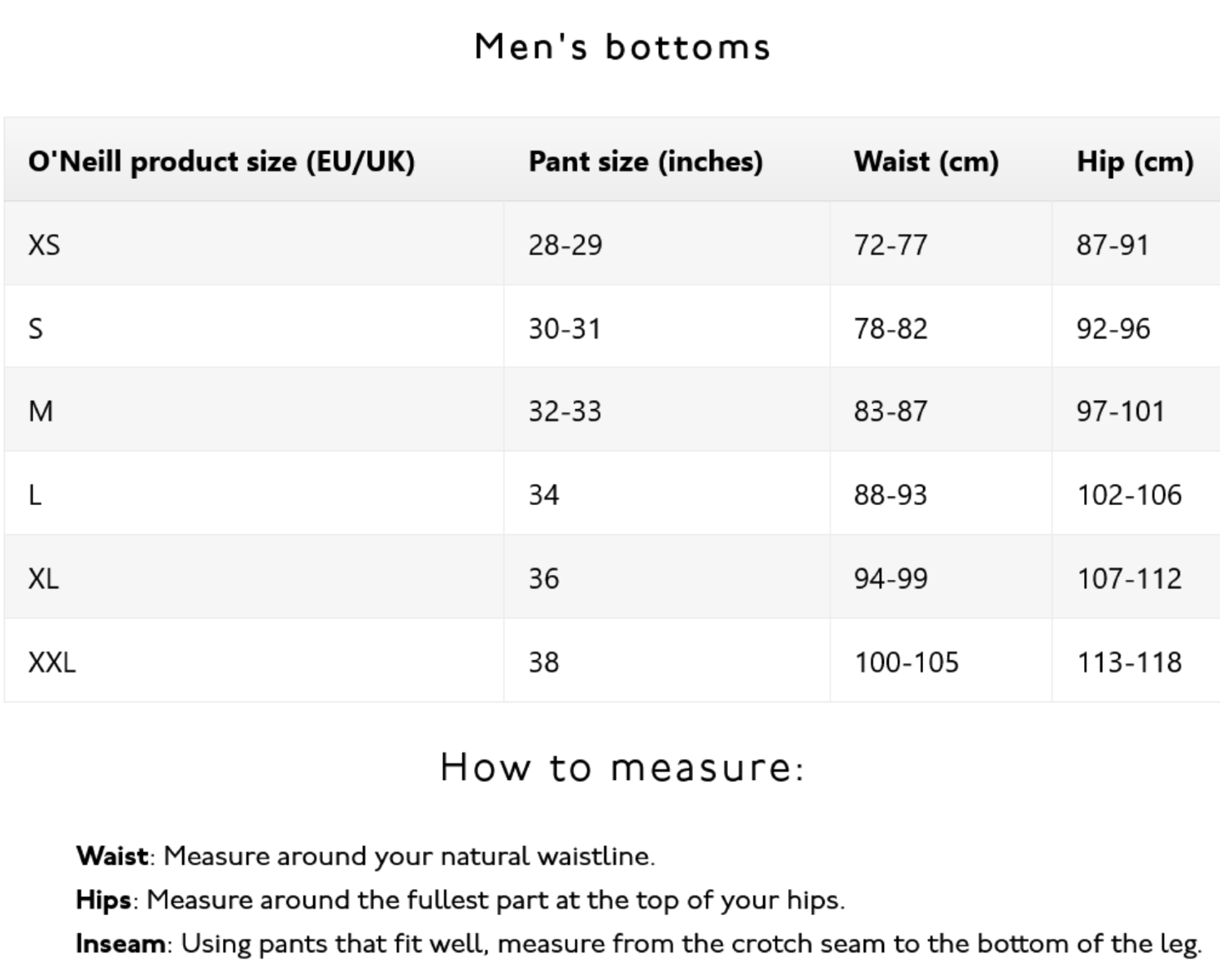Click the Hip (cm) column header
This screenshot has width=1220, height=980.
click(1135, 161)
